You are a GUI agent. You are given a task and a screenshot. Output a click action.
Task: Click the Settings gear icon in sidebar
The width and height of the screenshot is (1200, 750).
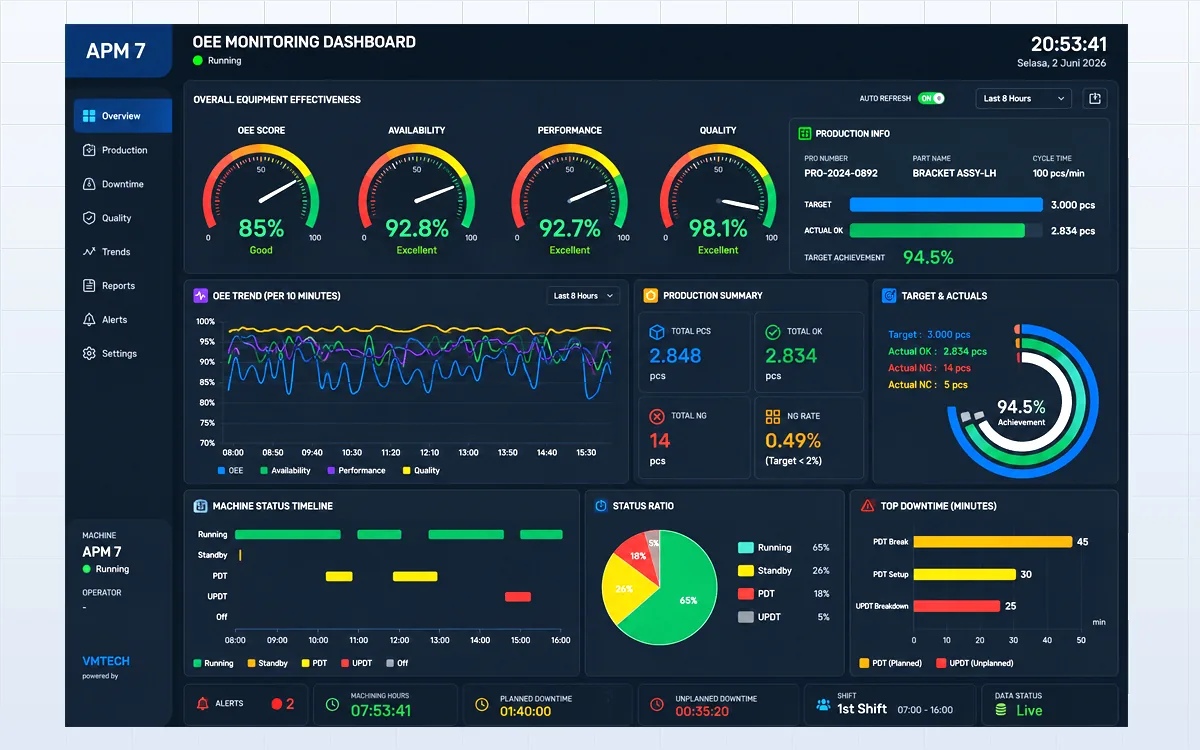tap(89, 354)
